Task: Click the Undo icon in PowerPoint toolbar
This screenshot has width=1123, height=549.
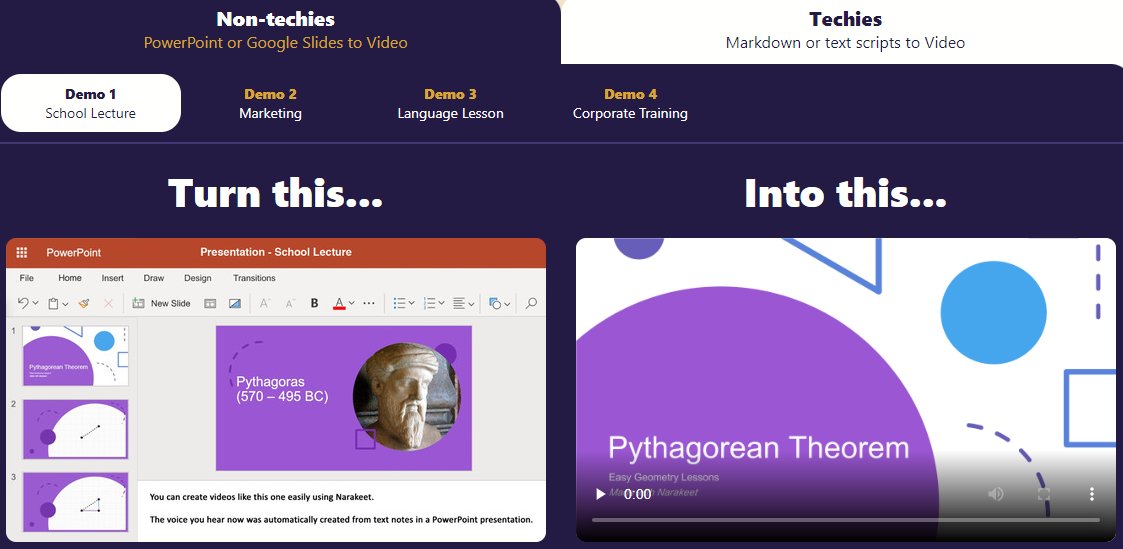Action: [23, 303]
